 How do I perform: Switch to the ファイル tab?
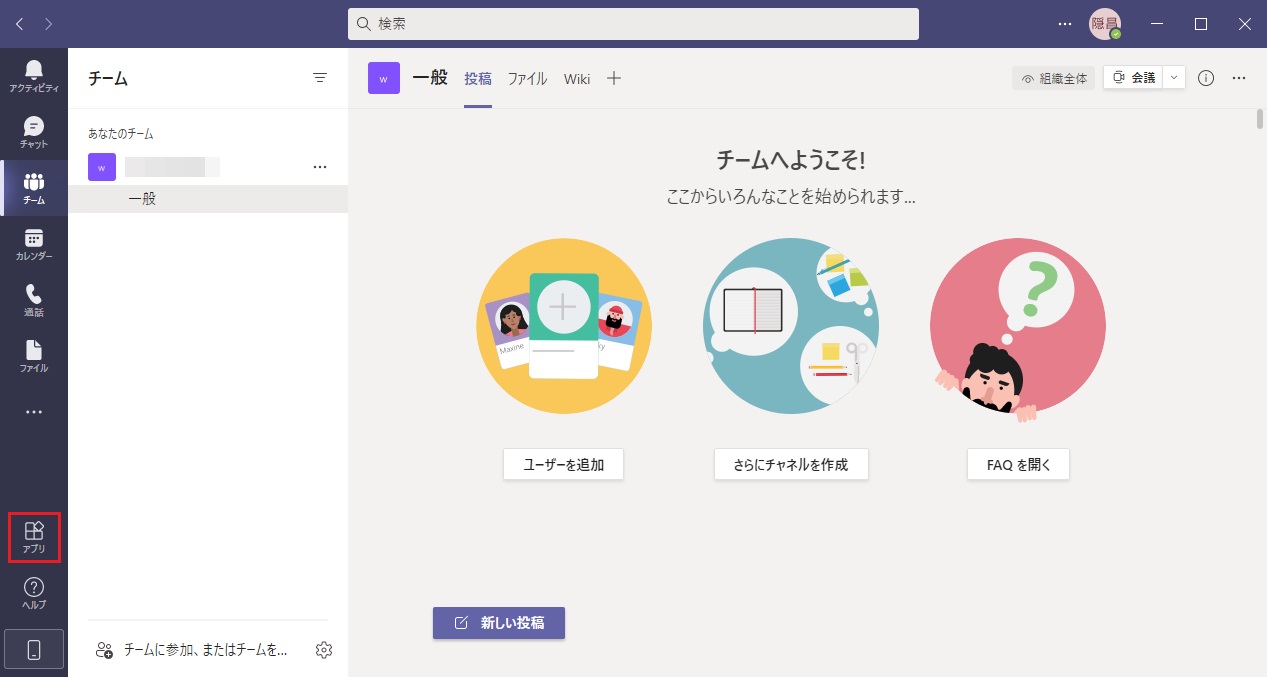[527, 78]
